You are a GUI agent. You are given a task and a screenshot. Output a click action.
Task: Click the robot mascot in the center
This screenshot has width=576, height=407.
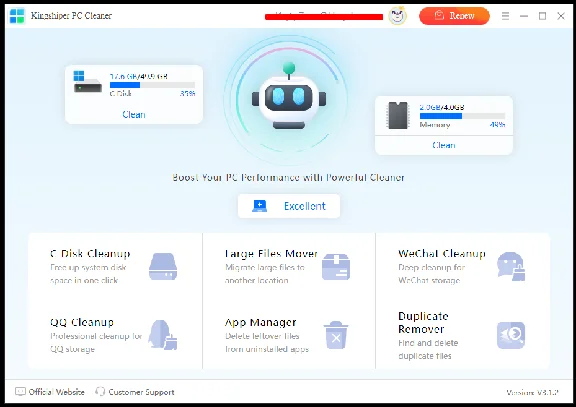click(x=289, y=96)
